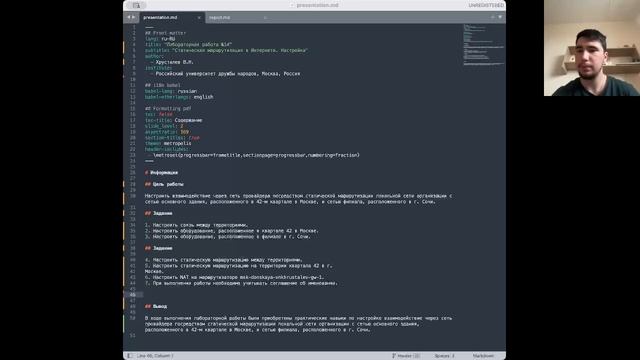Click the 'aspectratio: 169' line
Image resolution: width=640 pixels, height=360 pixels.
point(167,132)
